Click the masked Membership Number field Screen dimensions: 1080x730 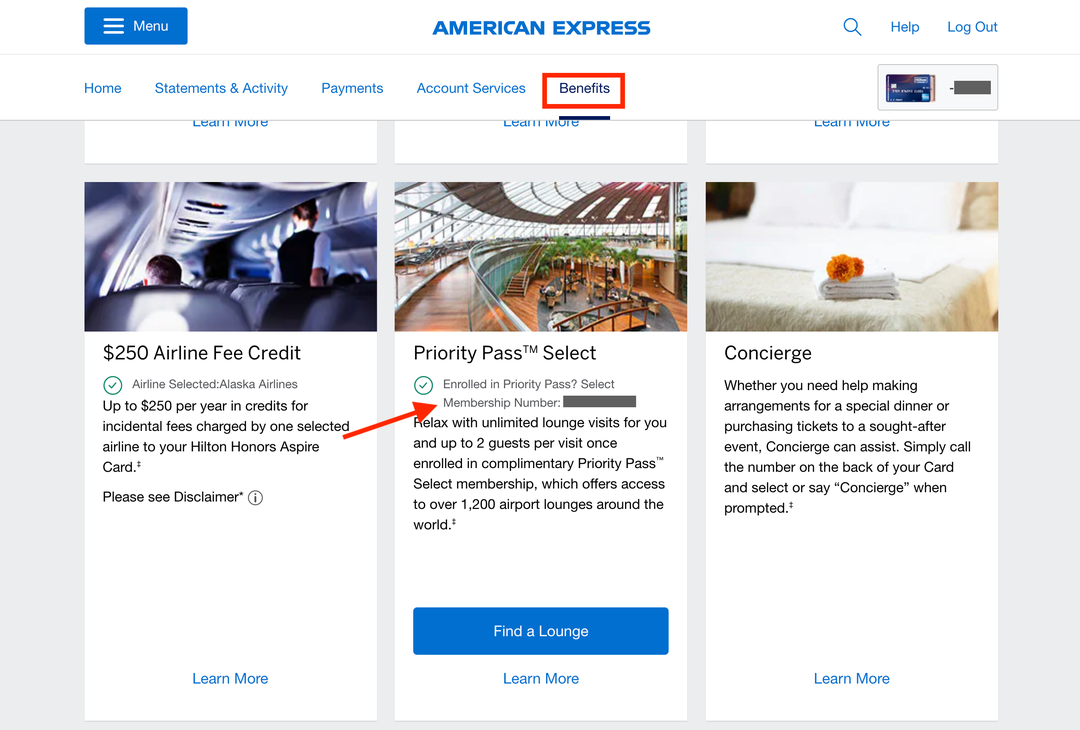[600, 401]
